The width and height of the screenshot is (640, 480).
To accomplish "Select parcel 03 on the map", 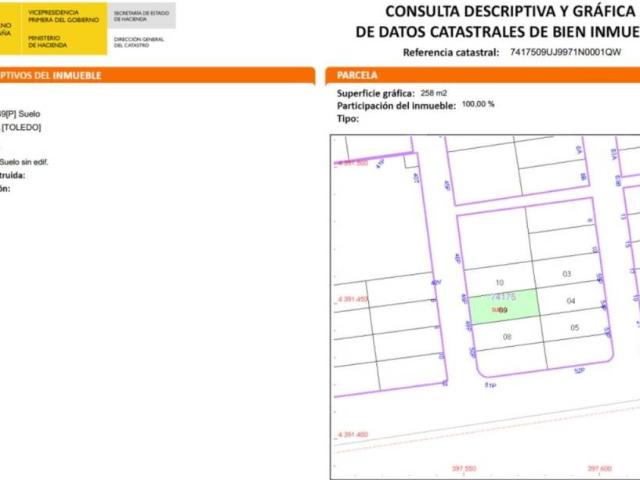I will (x=567, y=273).
